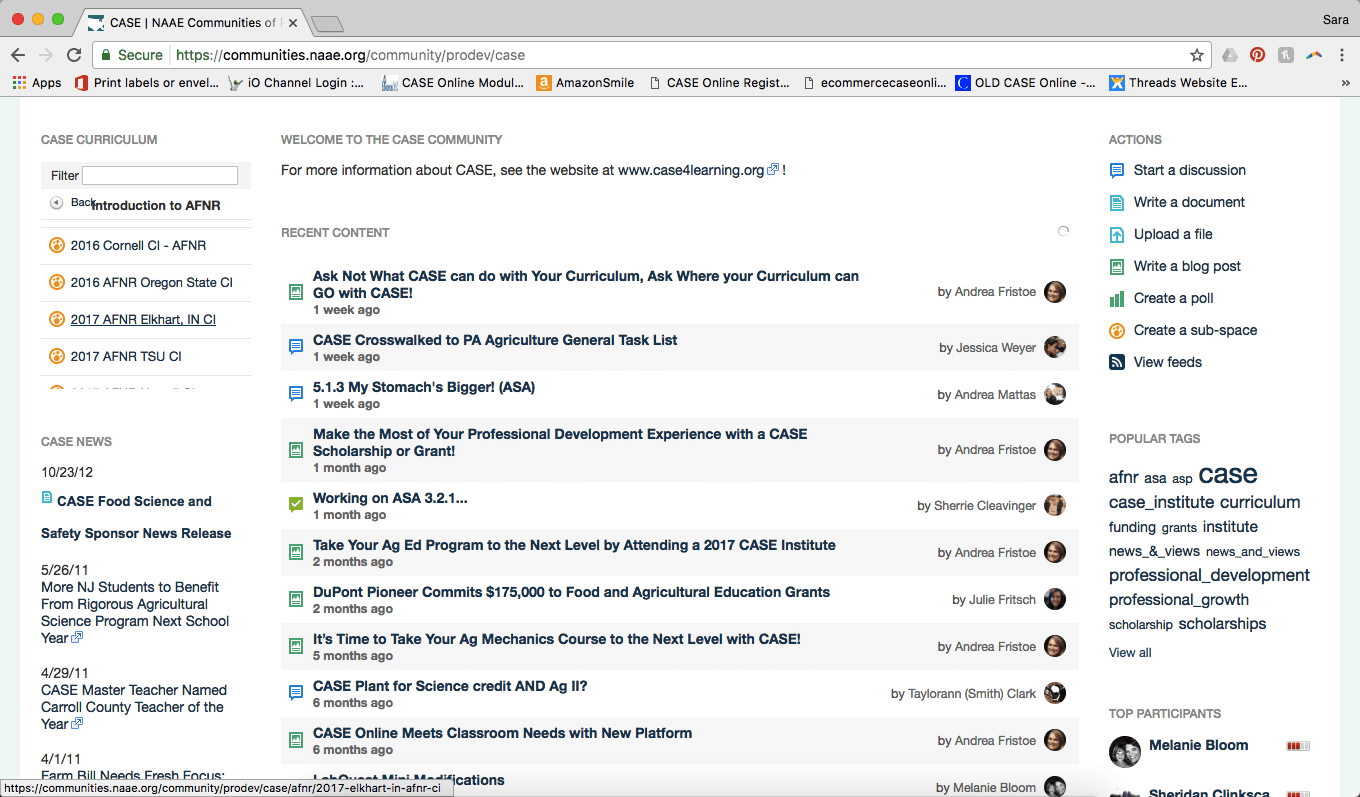Open CASE Crosswalked to PA Agriculture post

[x=495, y=340]
